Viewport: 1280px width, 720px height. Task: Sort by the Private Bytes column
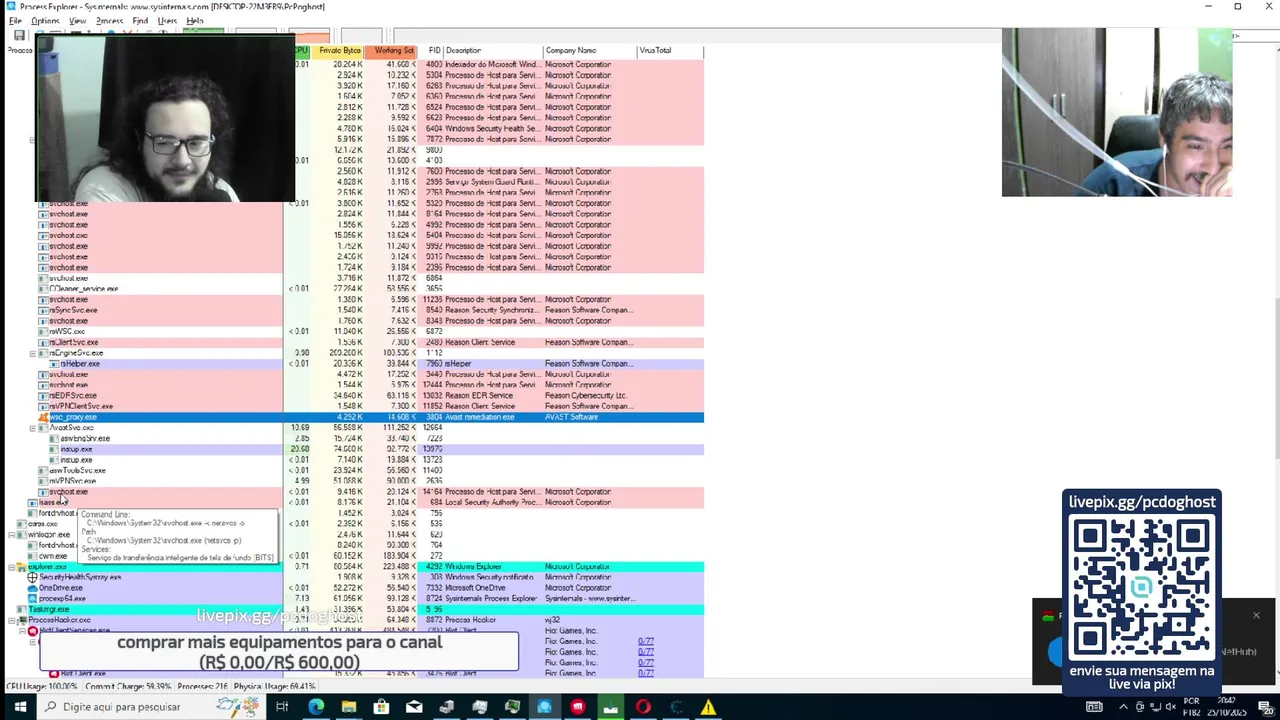tap(338, 50)
